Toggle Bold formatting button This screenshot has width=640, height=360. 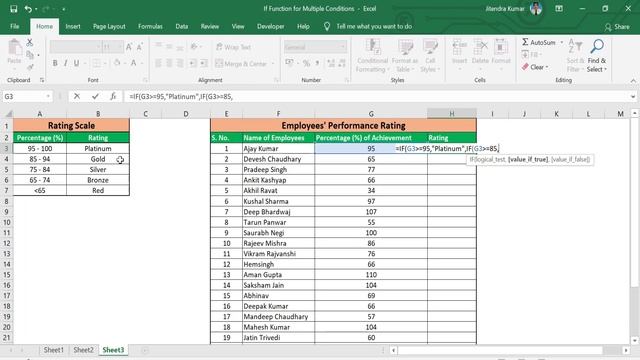tap(55, 63)
